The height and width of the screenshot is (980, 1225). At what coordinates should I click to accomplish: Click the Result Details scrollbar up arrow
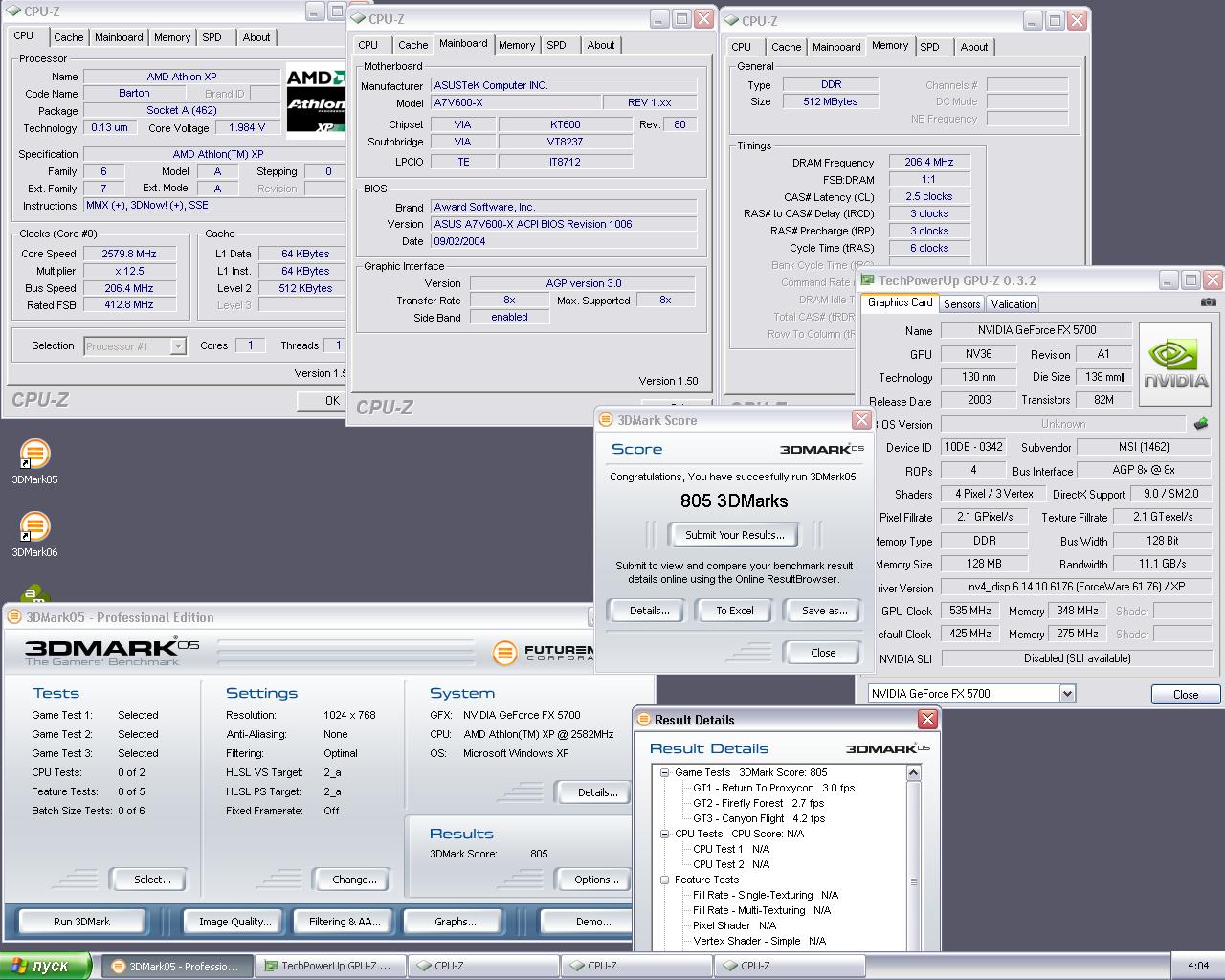click(x=913, y=773)
